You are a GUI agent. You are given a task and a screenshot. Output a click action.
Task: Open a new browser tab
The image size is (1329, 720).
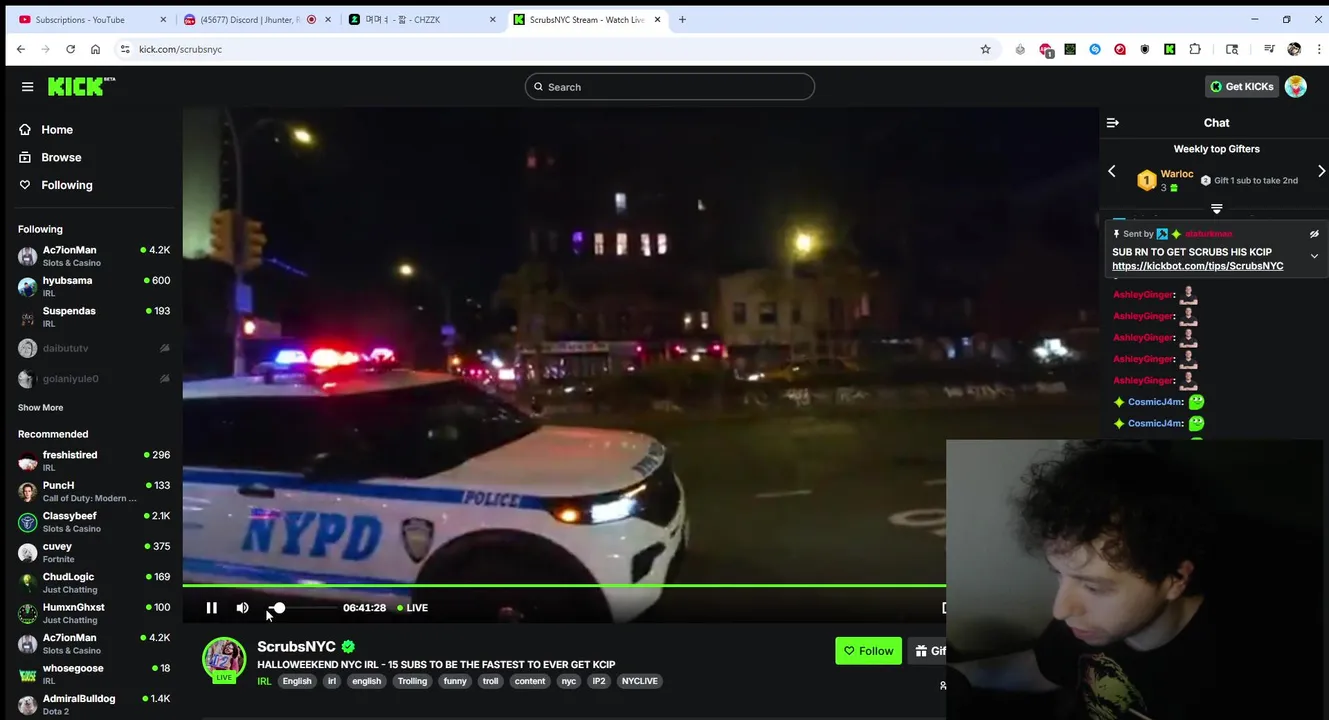pos(682,19)
